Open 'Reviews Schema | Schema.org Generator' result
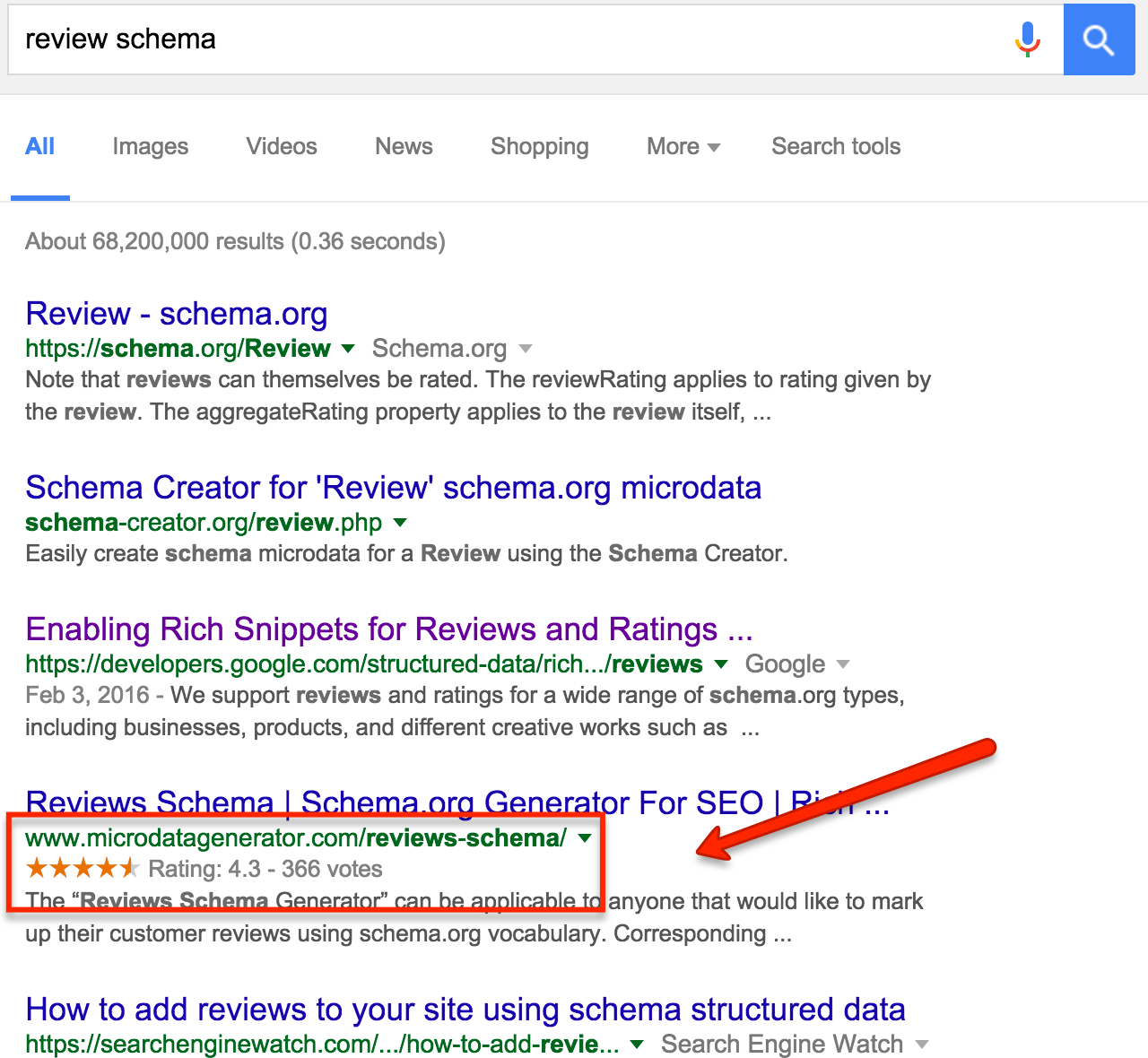Image resolution: width=1148 pixels, height=1058 pixels. coord(457,802)
